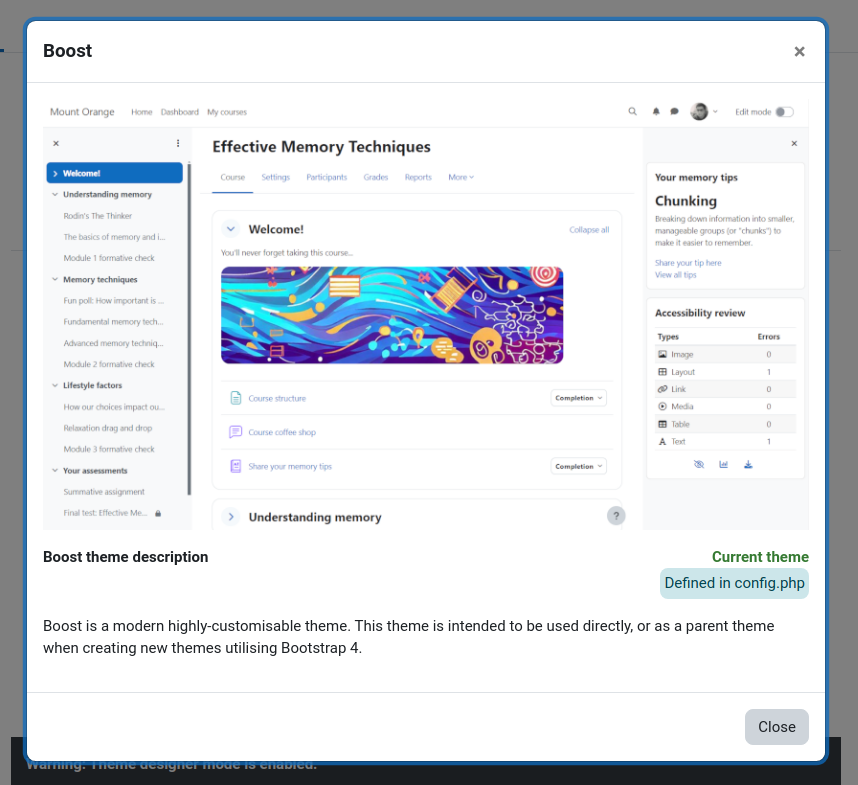This screenshot has height=785, width=858.
Task: Click the 'Current theme' label
Action: point(760,557)
